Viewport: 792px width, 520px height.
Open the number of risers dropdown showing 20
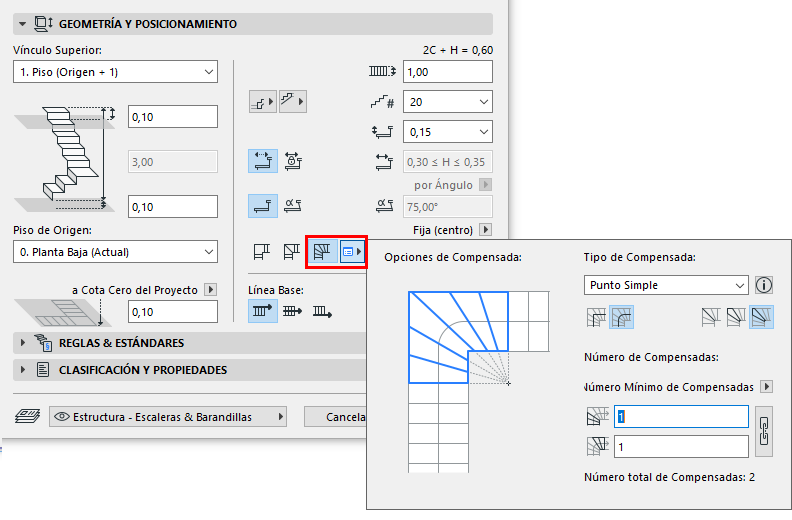448,102
